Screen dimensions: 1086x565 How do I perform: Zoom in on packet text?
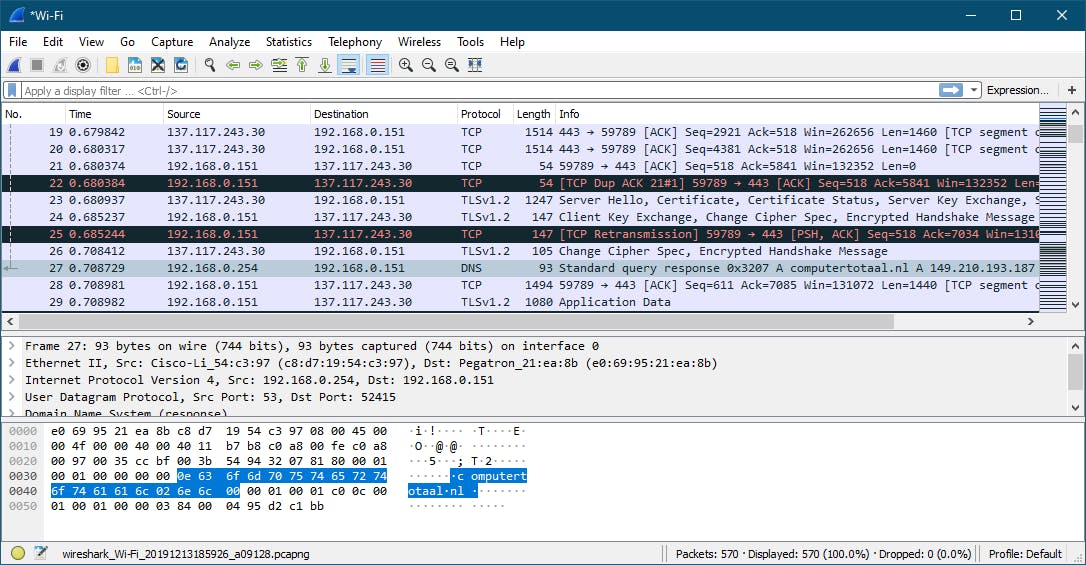click(x=405, y=65)
